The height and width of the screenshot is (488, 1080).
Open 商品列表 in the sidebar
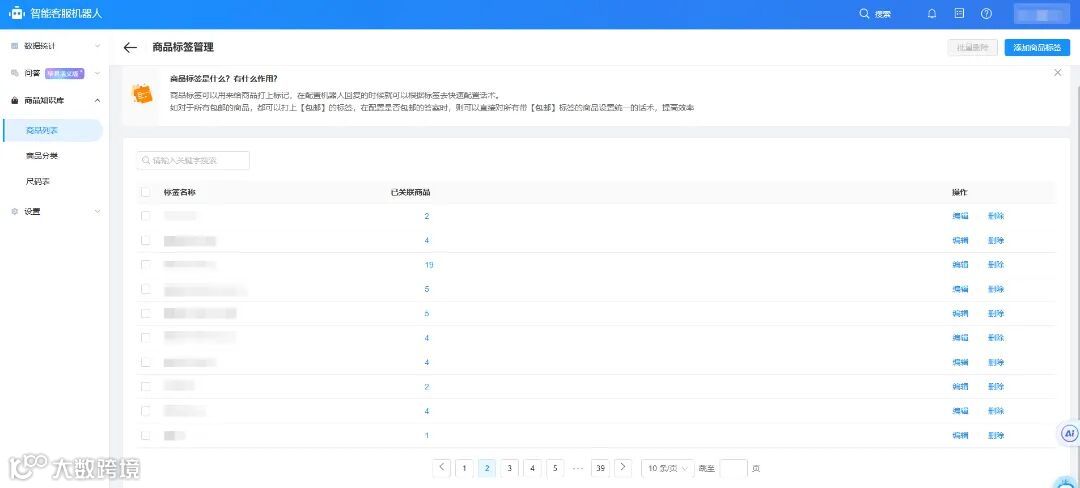click(53, 131)
